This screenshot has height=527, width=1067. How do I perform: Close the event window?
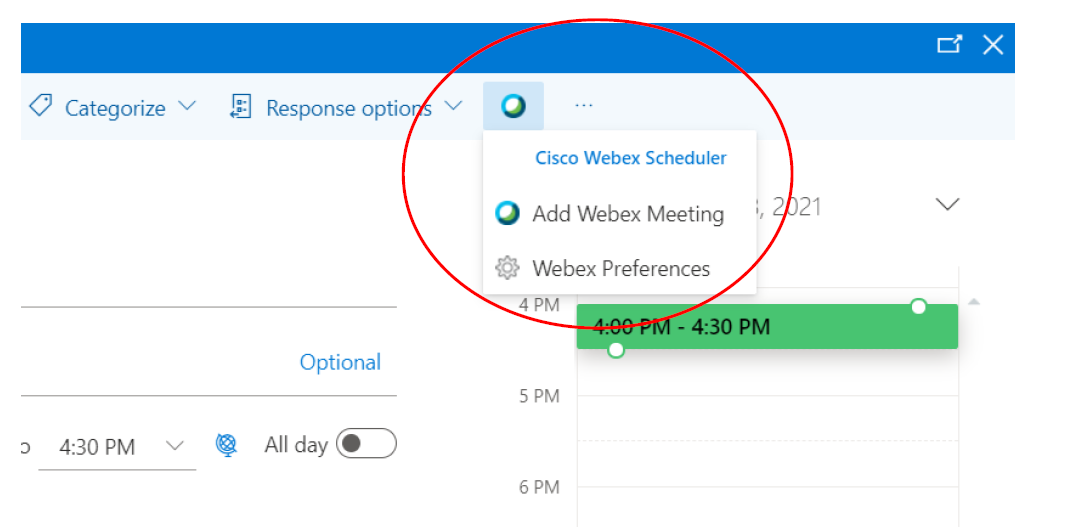[992, 44]
